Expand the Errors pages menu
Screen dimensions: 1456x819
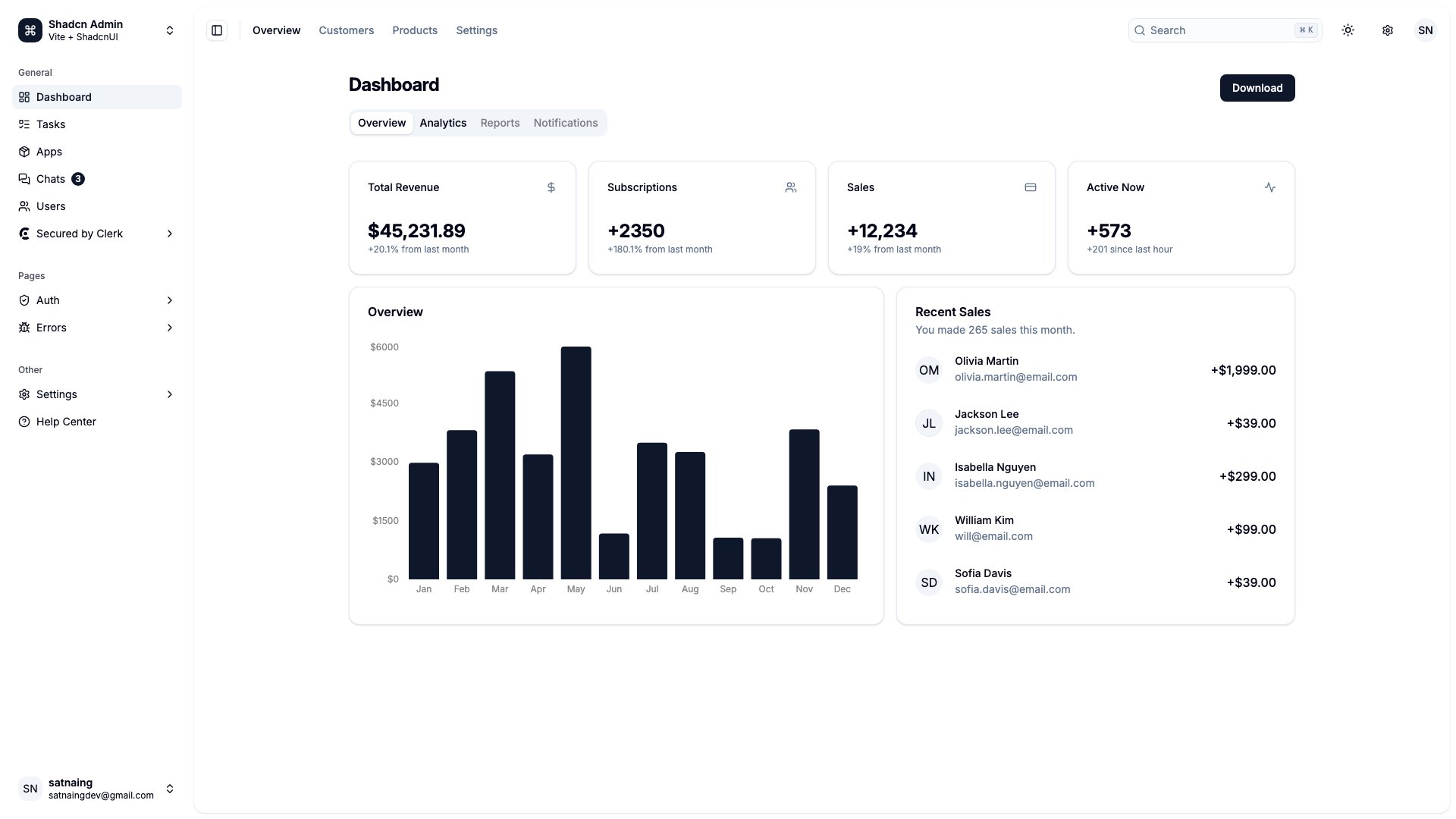tap(170, 328)
